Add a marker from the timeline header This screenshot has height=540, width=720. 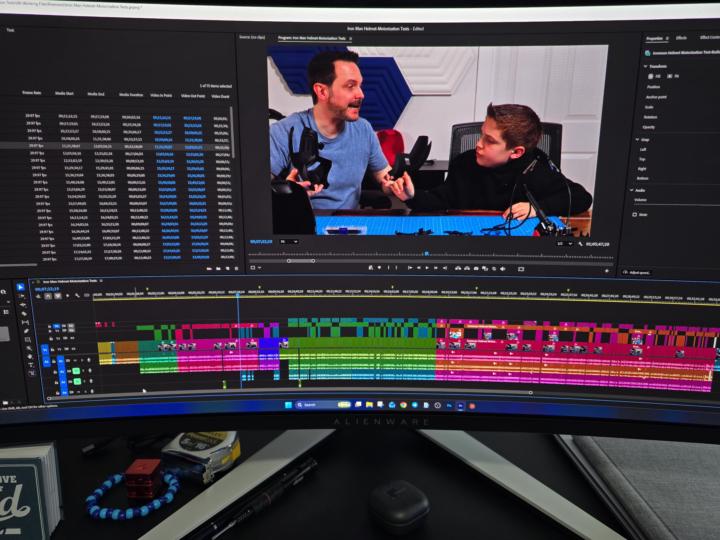tap(68, 296)
